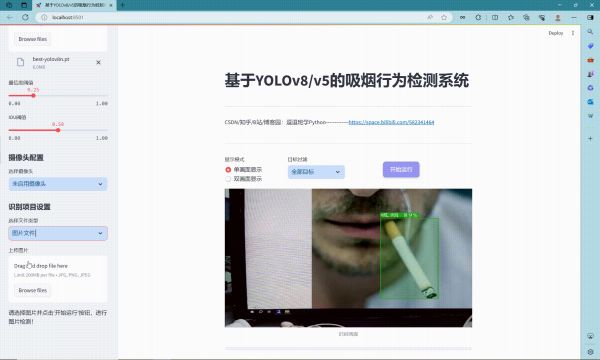The height and width of the screenshot is (360, 600).
Task: Click the browser back arrow
Action: pos(10,17)
